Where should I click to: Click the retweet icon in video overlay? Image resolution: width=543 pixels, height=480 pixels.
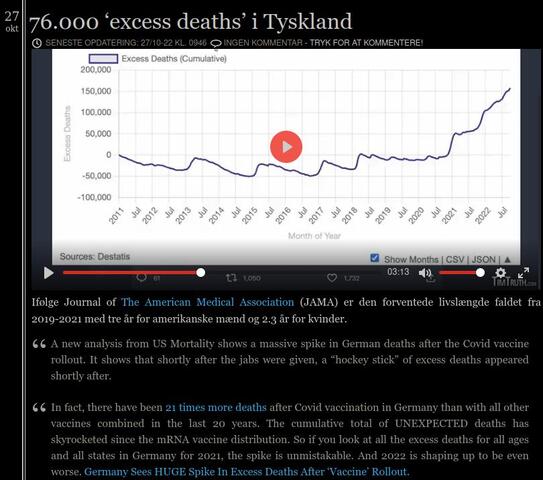[231, 278]
